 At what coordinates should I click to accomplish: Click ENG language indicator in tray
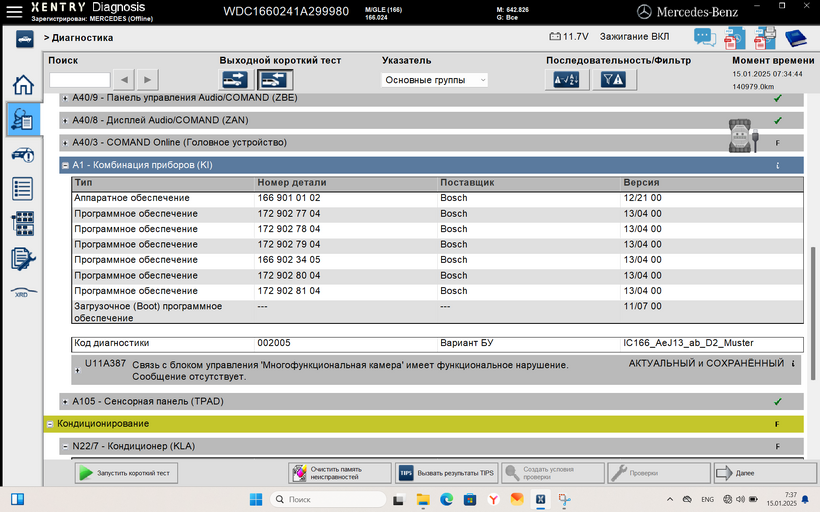tap(708, 499)
